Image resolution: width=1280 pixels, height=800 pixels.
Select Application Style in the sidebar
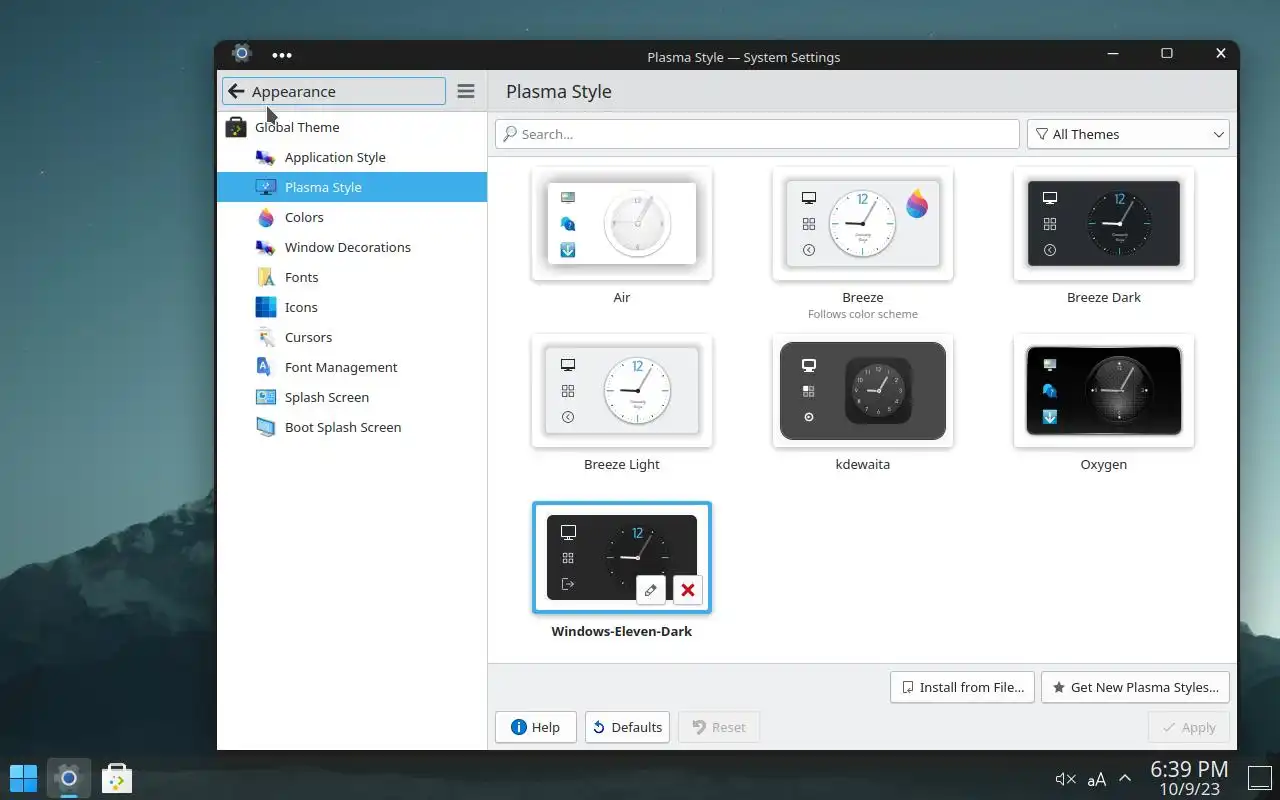tap(352, 157)
